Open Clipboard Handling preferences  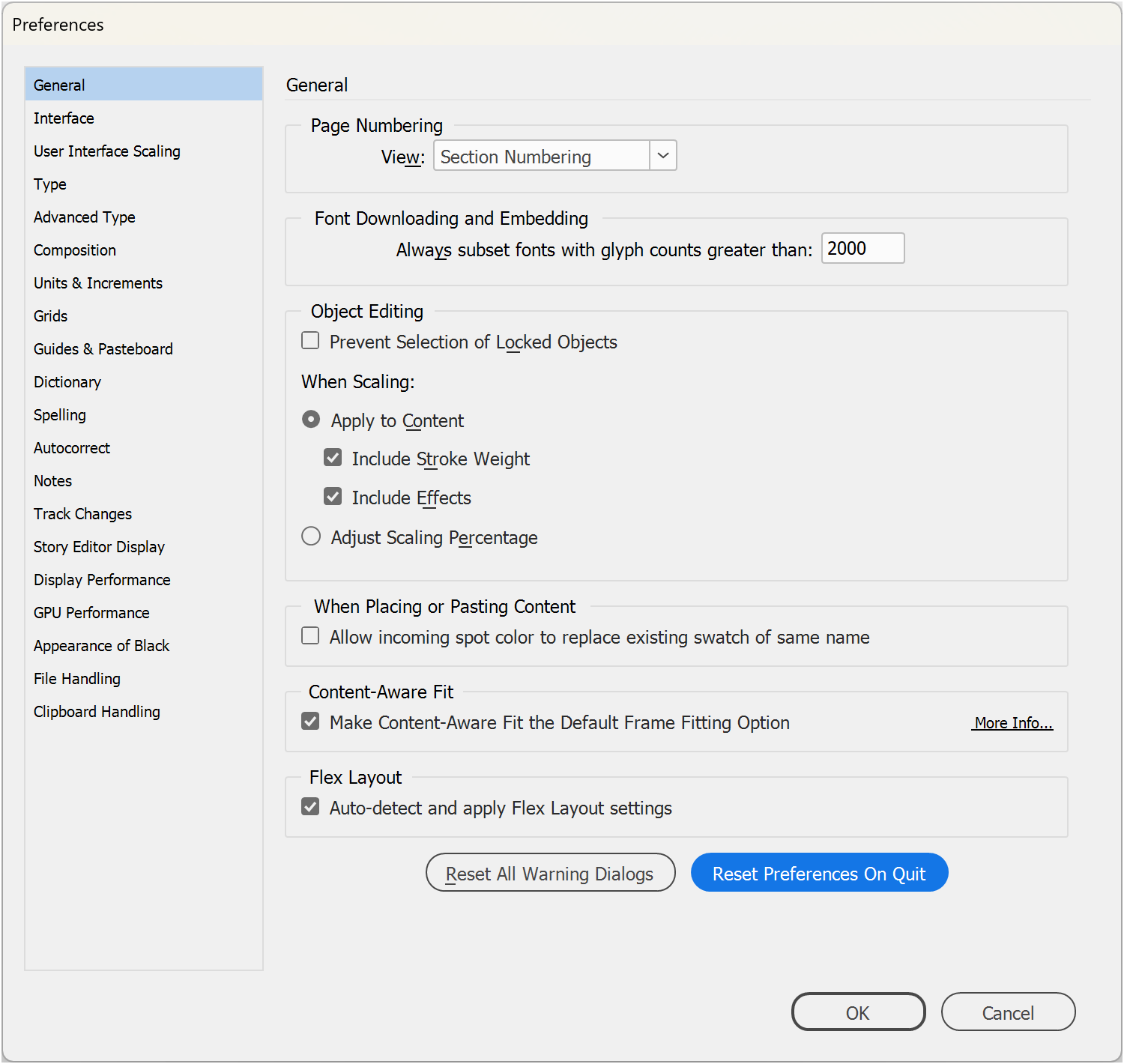point(96,711)
